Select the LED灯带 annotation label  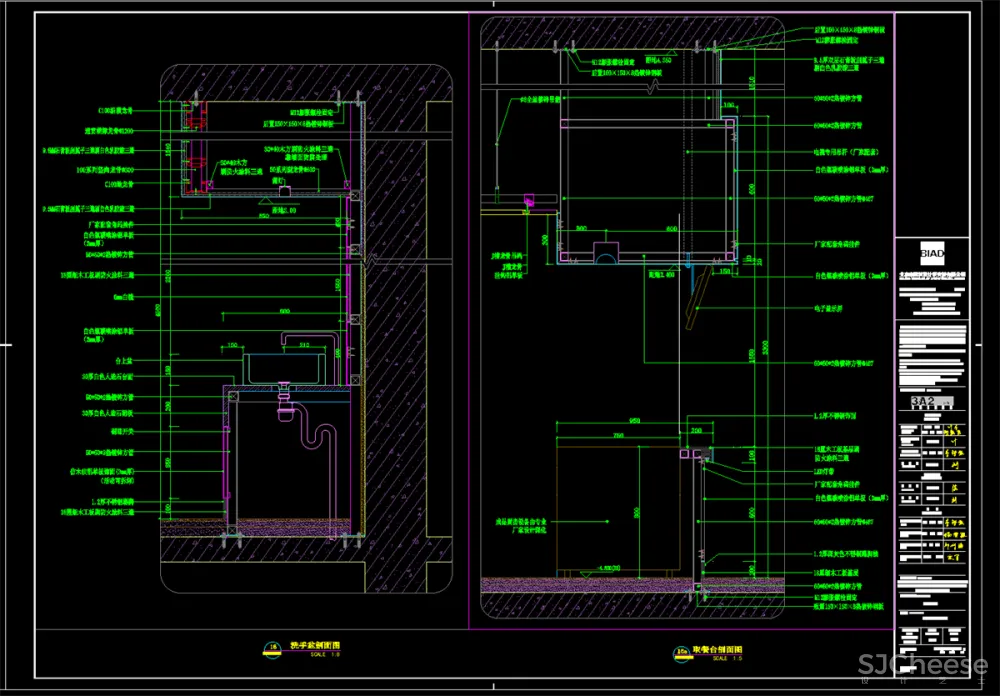tap(823, 469)
